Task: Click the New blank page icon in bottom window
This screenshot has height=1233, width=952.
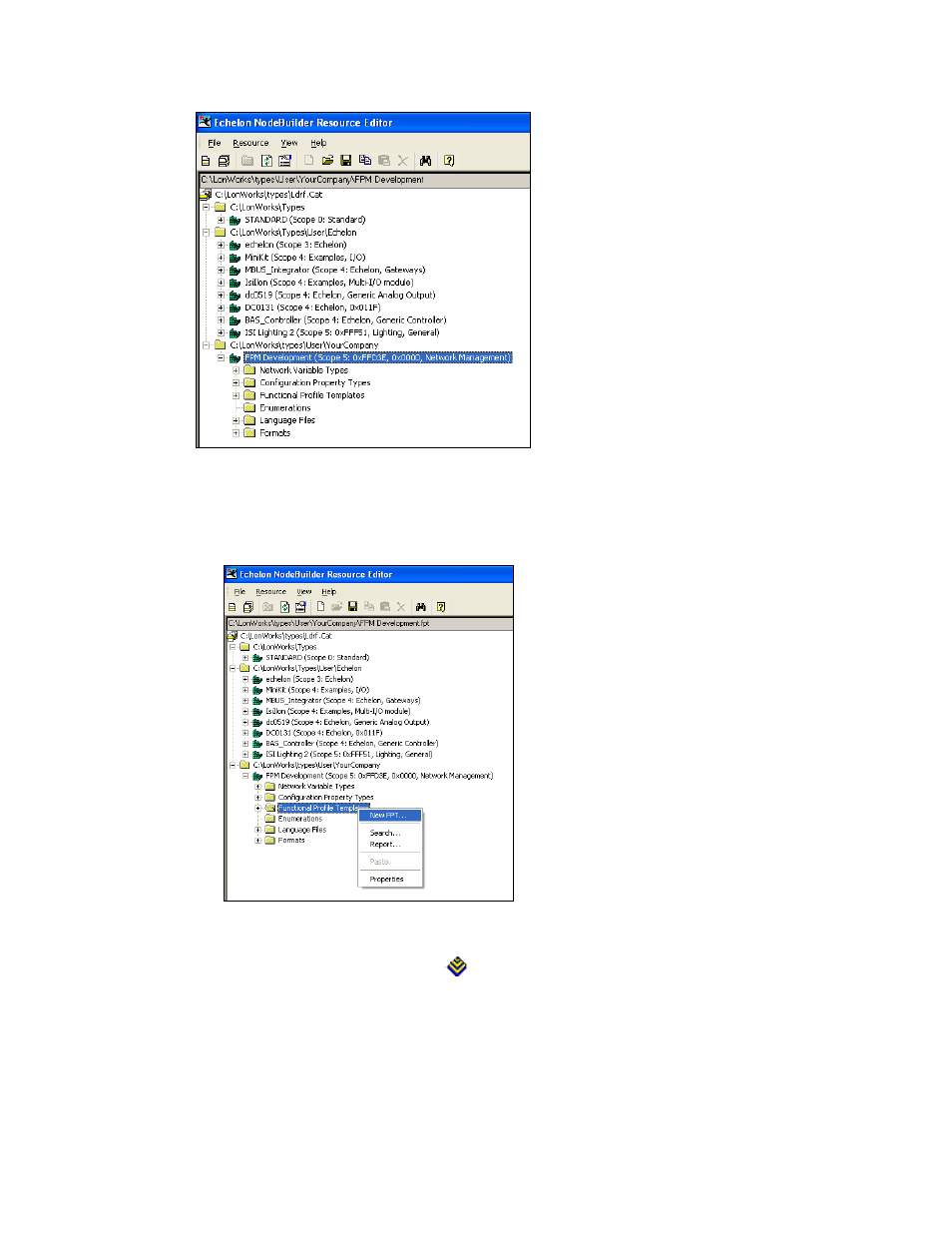Action: pos(320,606)
